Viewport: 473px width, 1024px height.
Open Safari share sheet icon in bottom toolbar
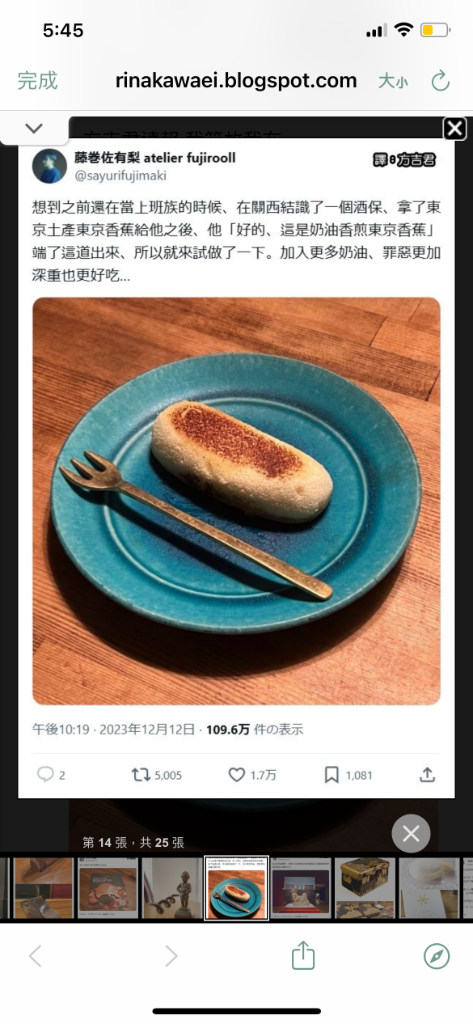click(x=303, y=955)
